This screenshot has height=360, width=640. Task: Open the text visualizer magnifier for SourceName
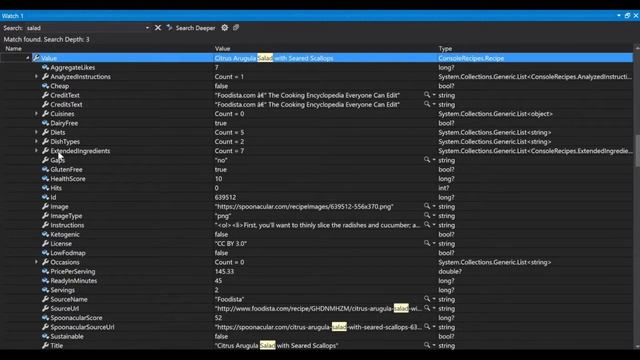427,299
